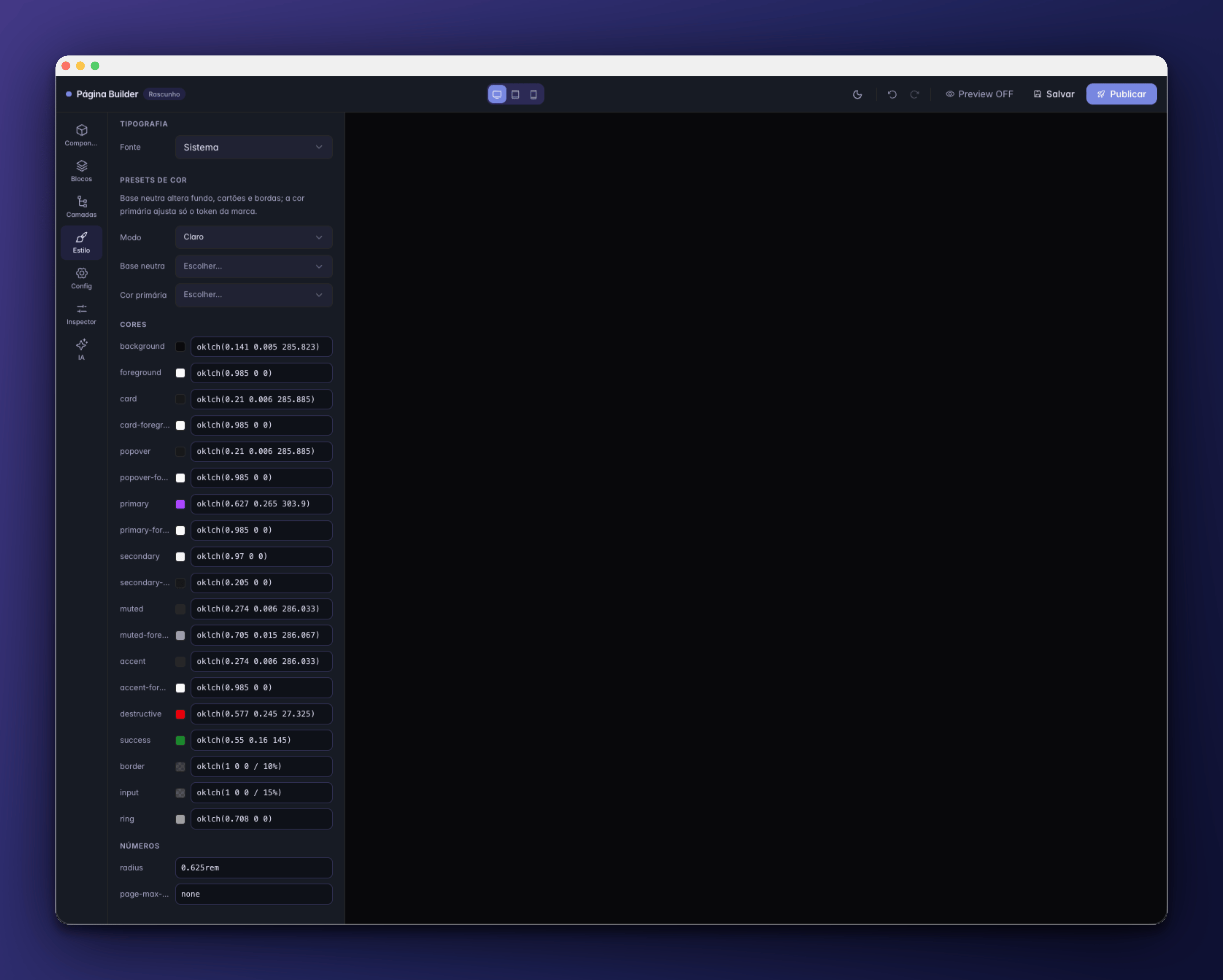Screen dimensions: 1223x980
Task: Click the PRESETS DE COR heading
Action: click(x=153, y=180)
